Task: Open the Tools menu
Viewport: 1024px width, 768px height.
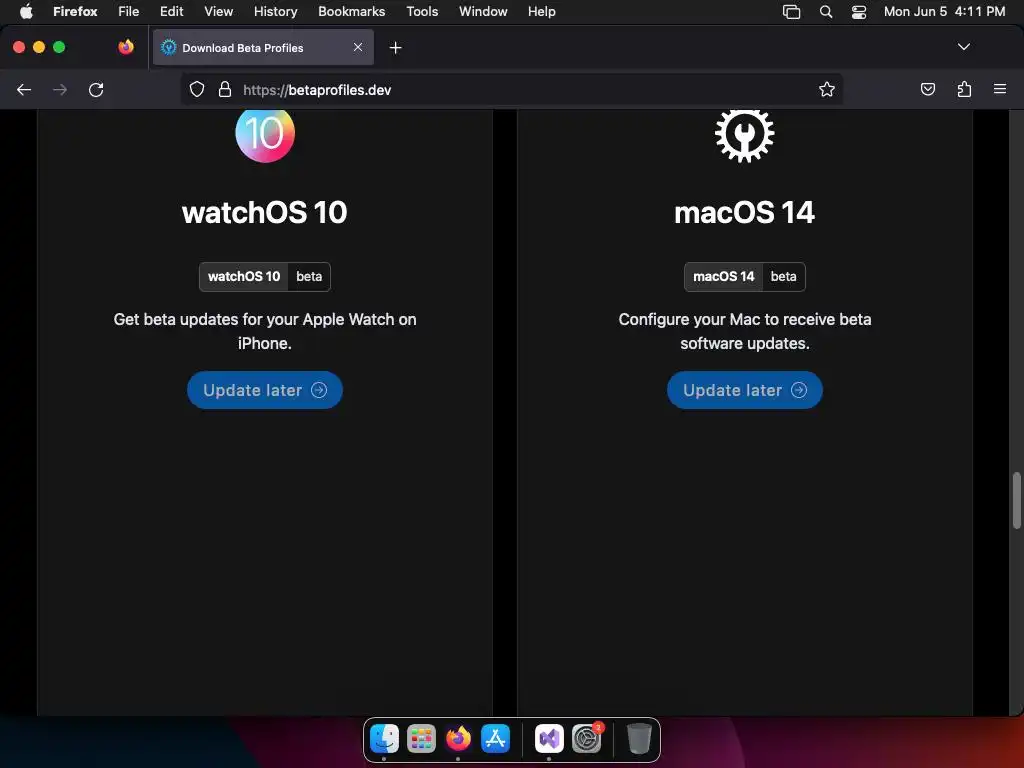Action: [x=422, y=11]
